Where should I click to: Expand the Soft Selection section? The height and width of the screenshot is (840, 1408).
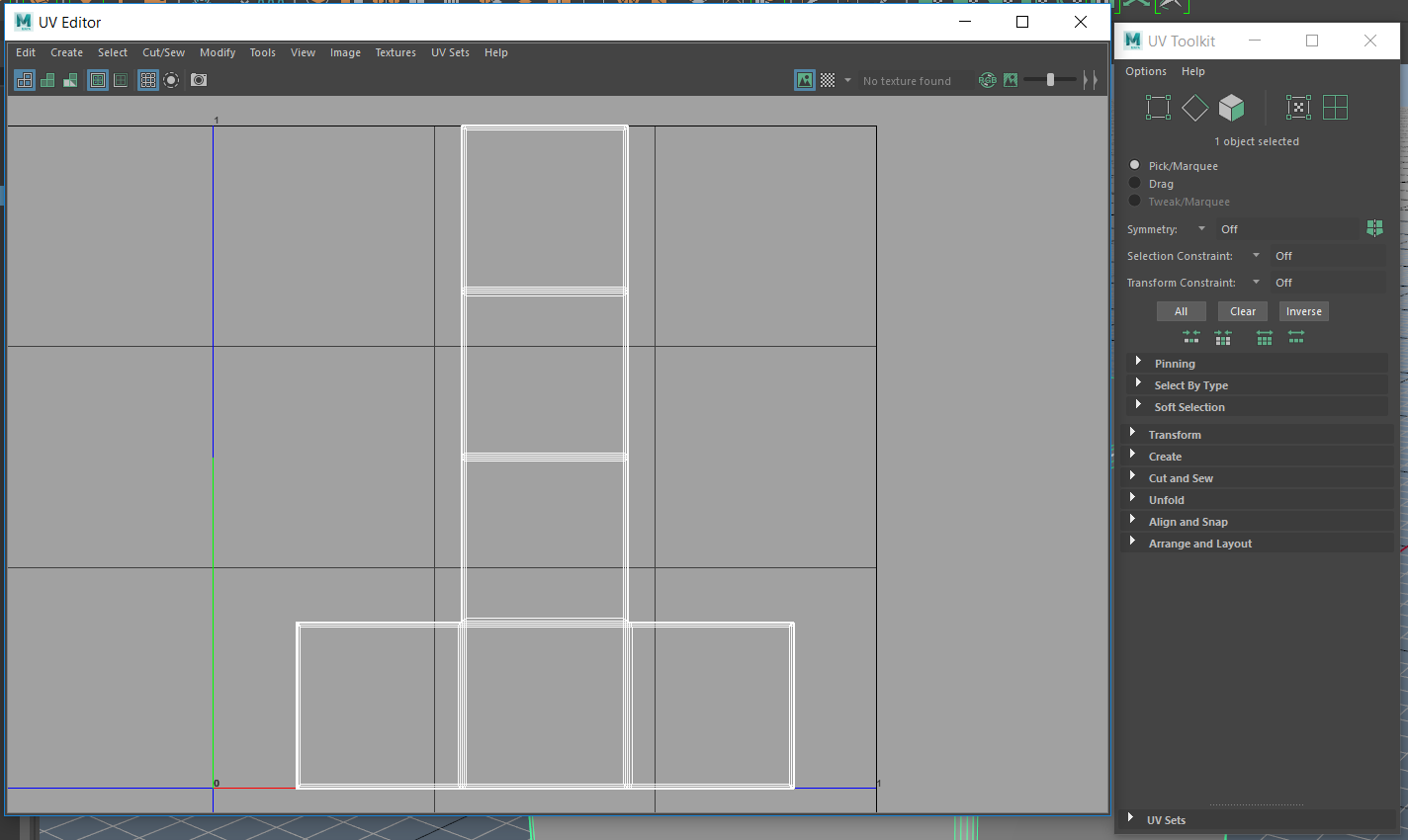1257,406
